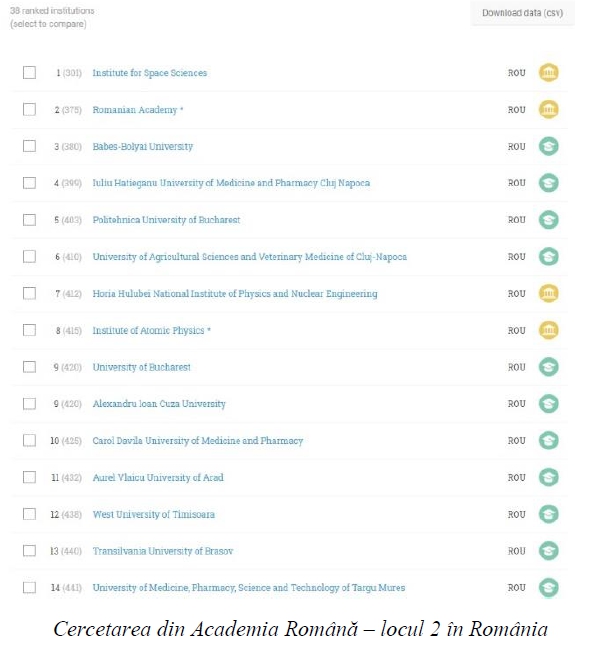Open Carol Davila University of Medicine and Pharmacy
This screenshot has width=589, height=645.
[x=197, y=441]
